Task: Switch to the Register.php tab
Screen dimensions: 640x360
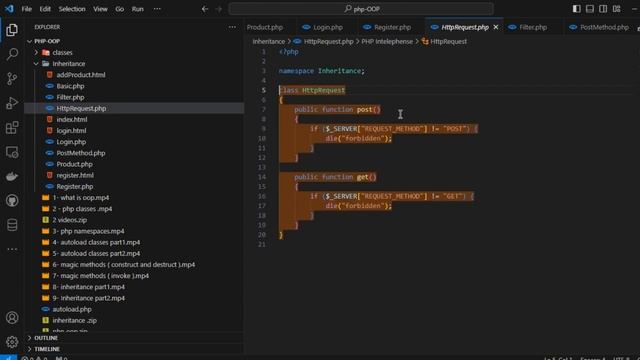Action: click(x=392, y=27)
